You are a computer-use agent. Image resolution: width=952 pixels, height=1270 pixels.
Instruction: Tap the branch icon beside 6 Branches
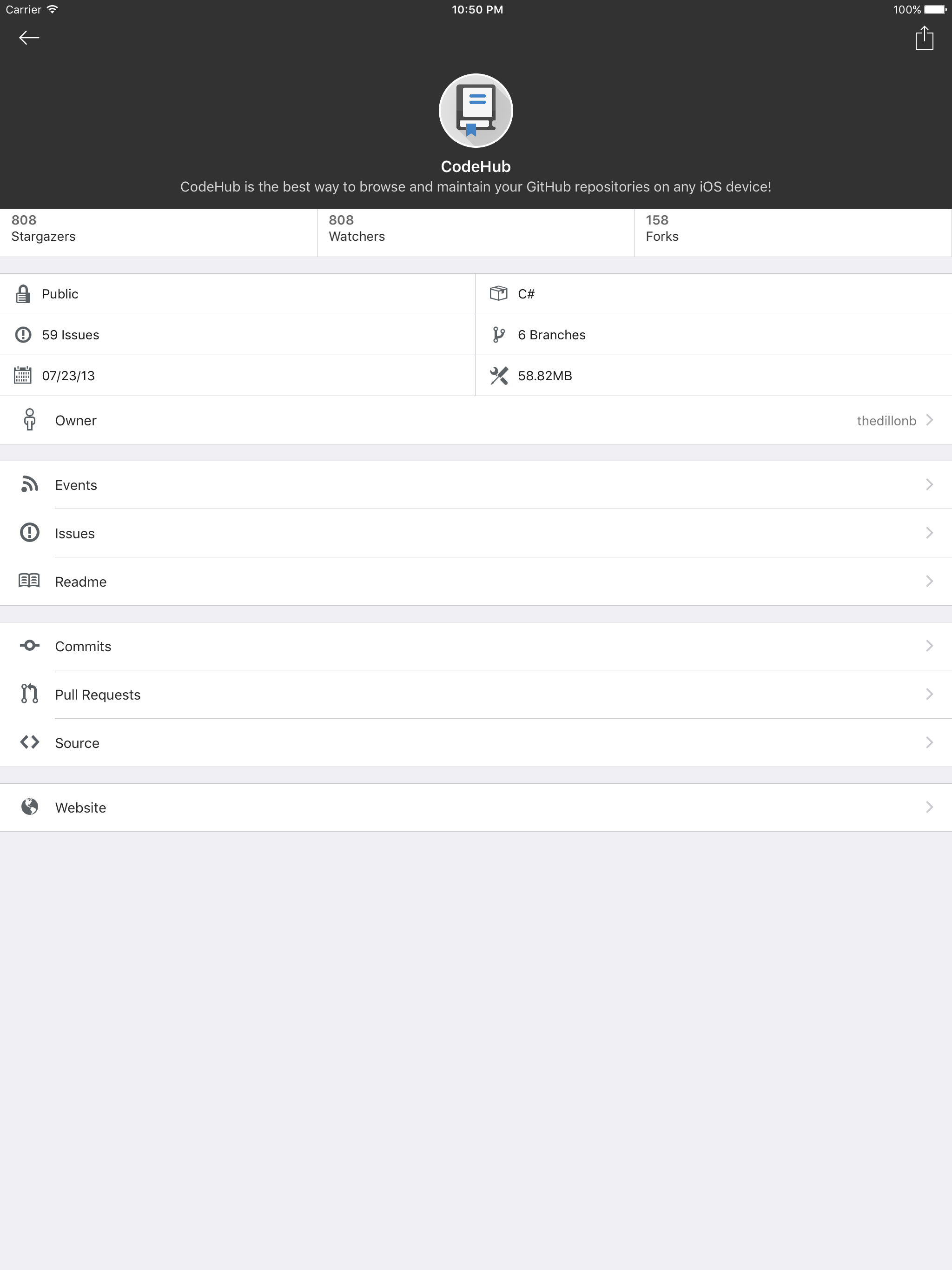click(x=498, y=335)
